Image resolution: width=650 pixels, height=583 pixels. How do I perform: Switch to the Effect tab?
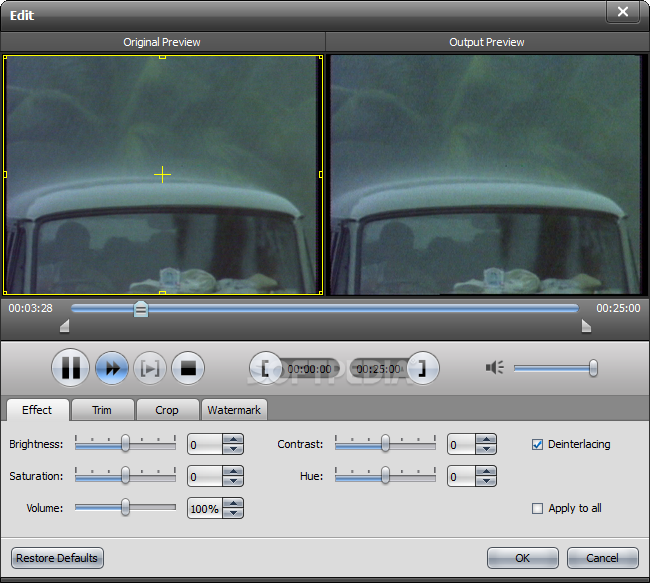pyautogui.click(x=37, y=410)
